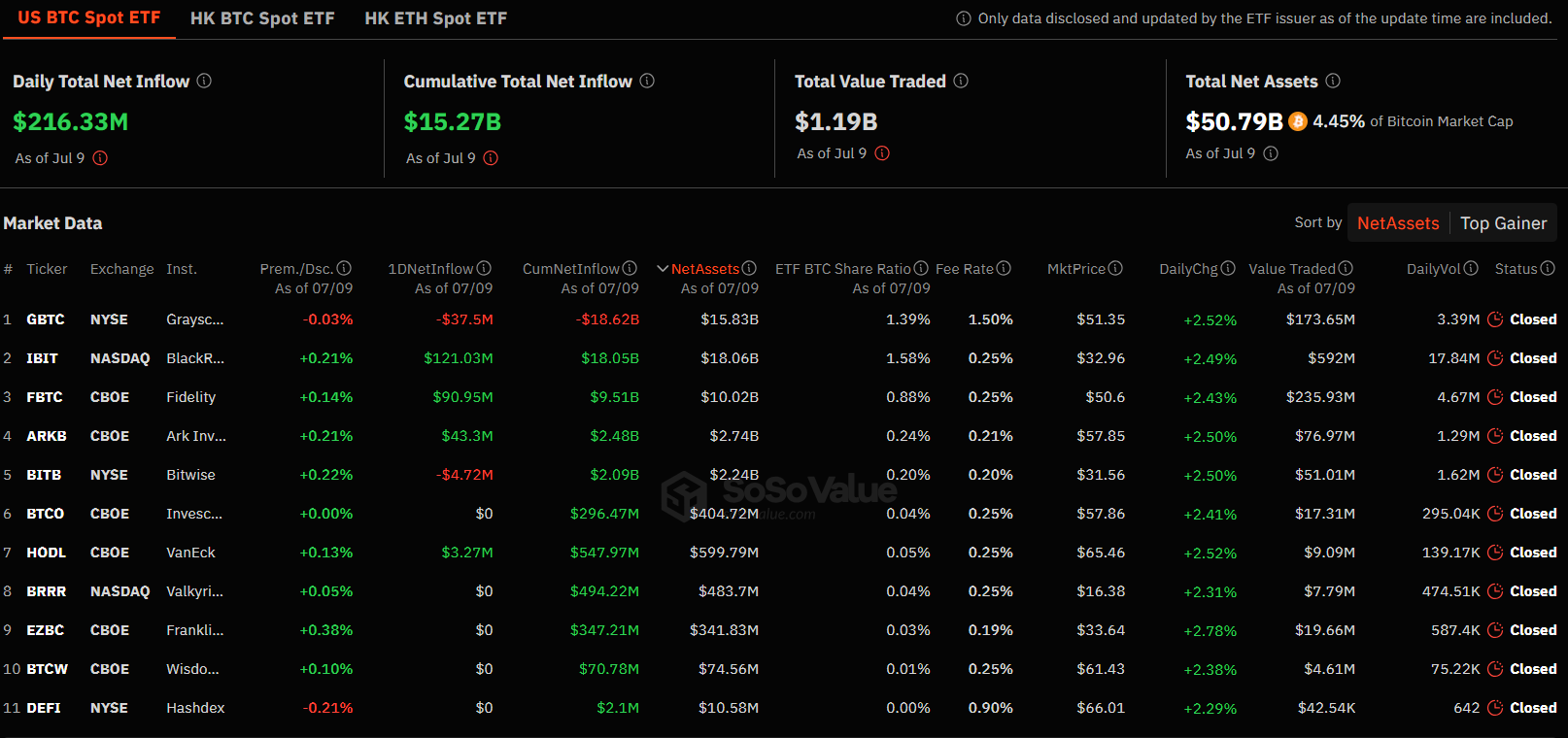This screenshot has width=1568, height=738.
Task: Click info icon on Fee Rate column header
Action: click(1004, 268)
